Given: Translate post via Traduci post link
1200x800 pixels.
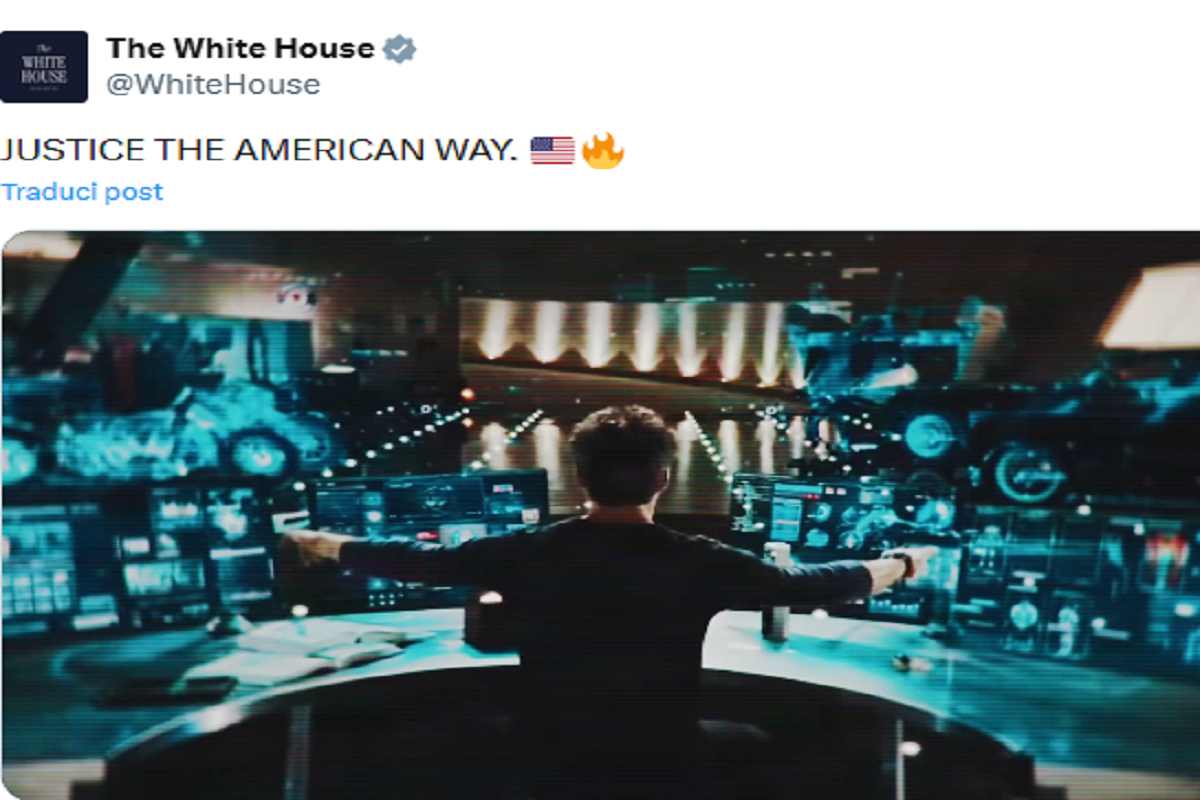Looking at the screenshot, I should point(82,192).
